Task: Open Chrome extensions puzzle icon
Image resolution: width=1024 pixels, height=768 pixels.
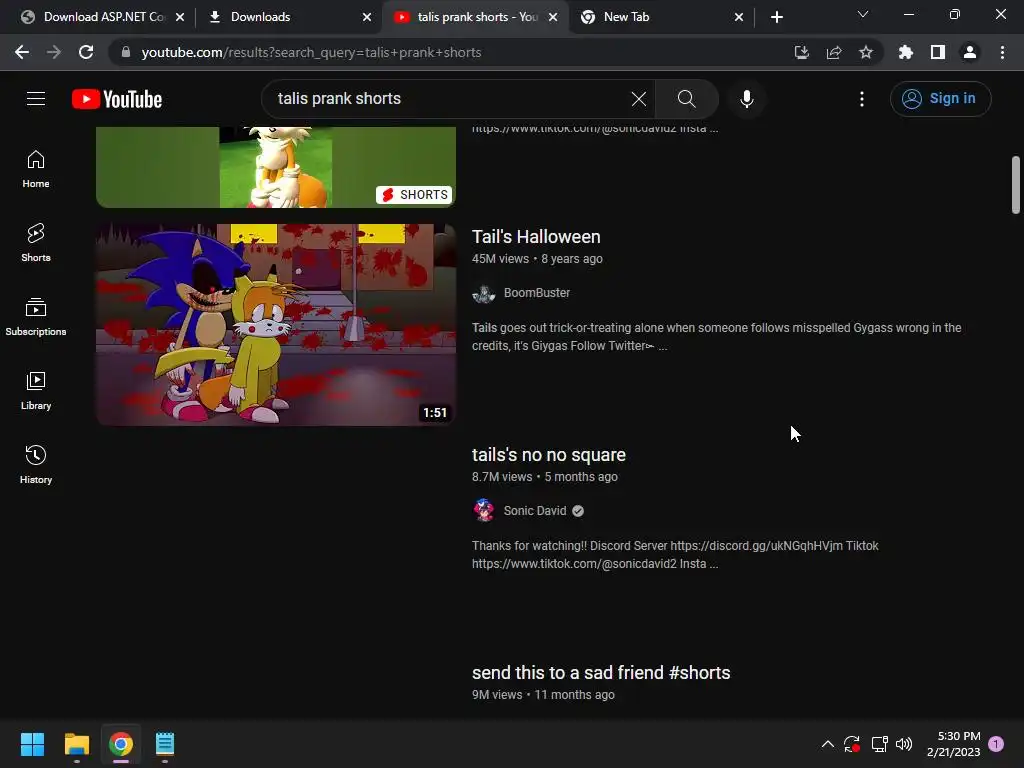Action: [x=905, y=52]
